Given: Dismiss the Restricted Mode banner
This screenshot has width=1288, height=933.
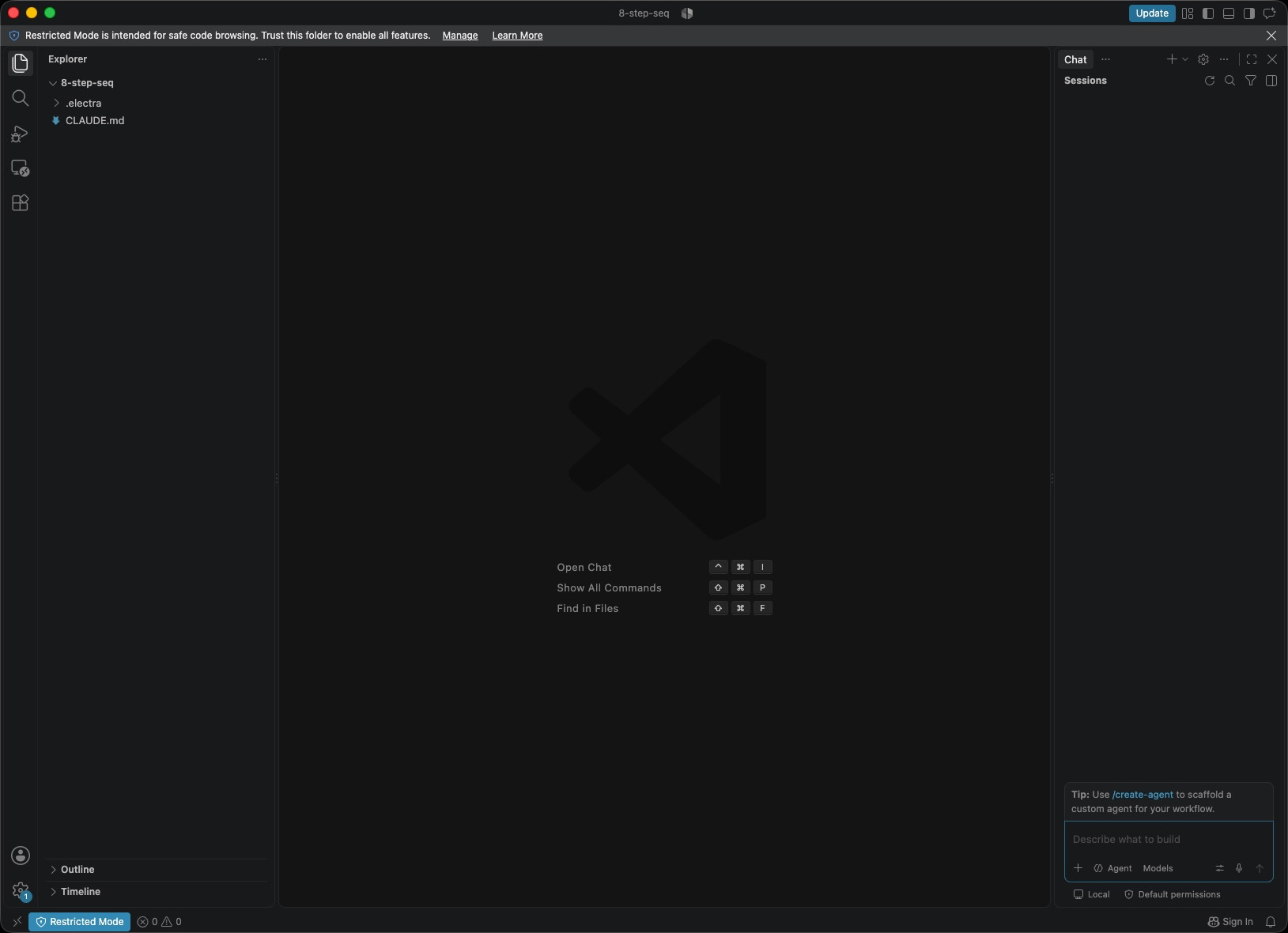Looking at the screenshot, I should coord(1271,36).
